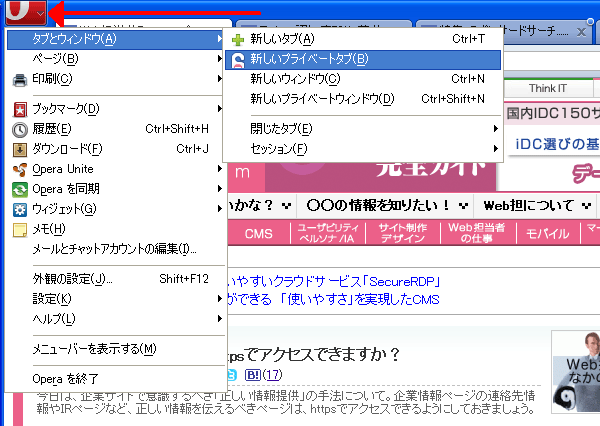Click the green plus new tab icon

coord(238,39)
